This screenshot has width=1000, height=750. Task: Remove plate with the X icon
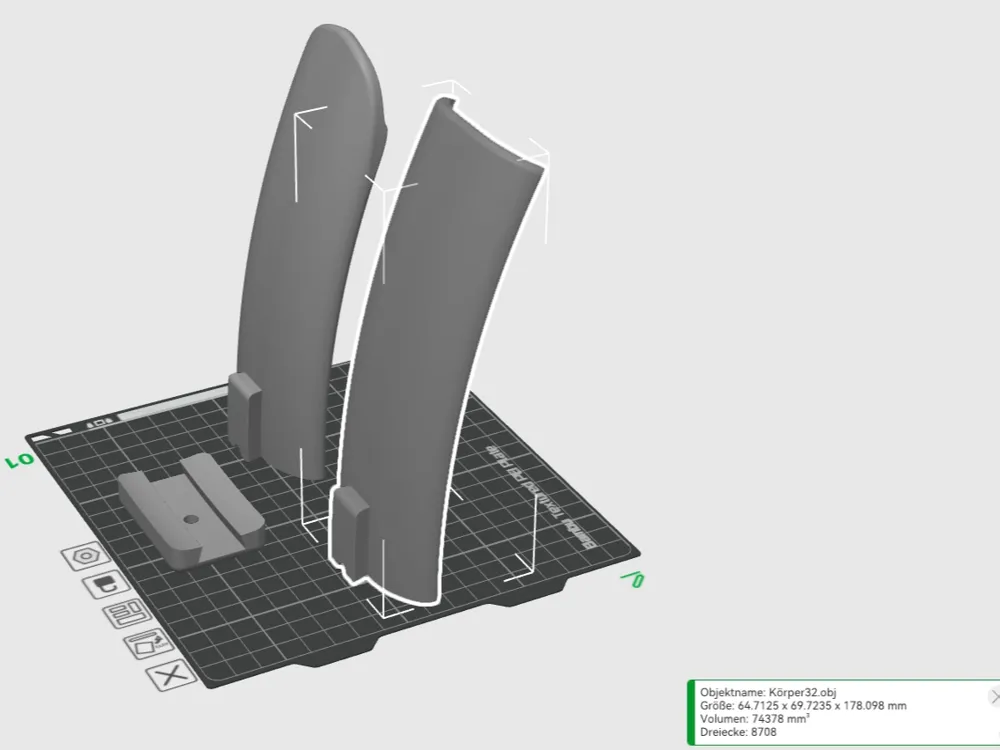click(x=171, y=675)
